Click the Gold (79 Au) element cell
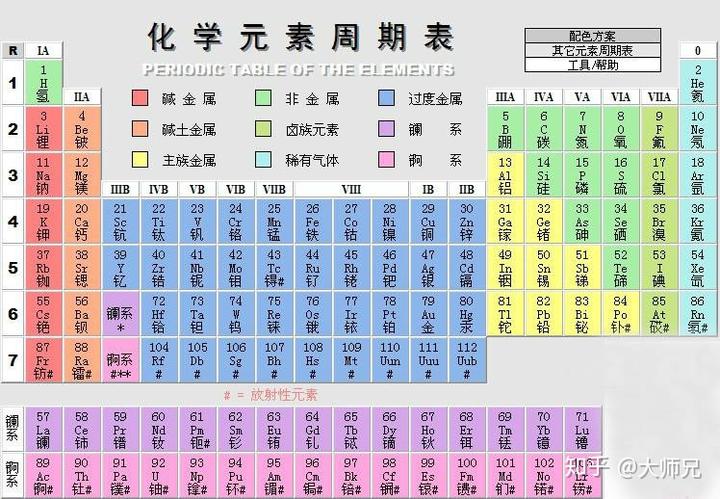720x499 pixels. pos(428,314)
